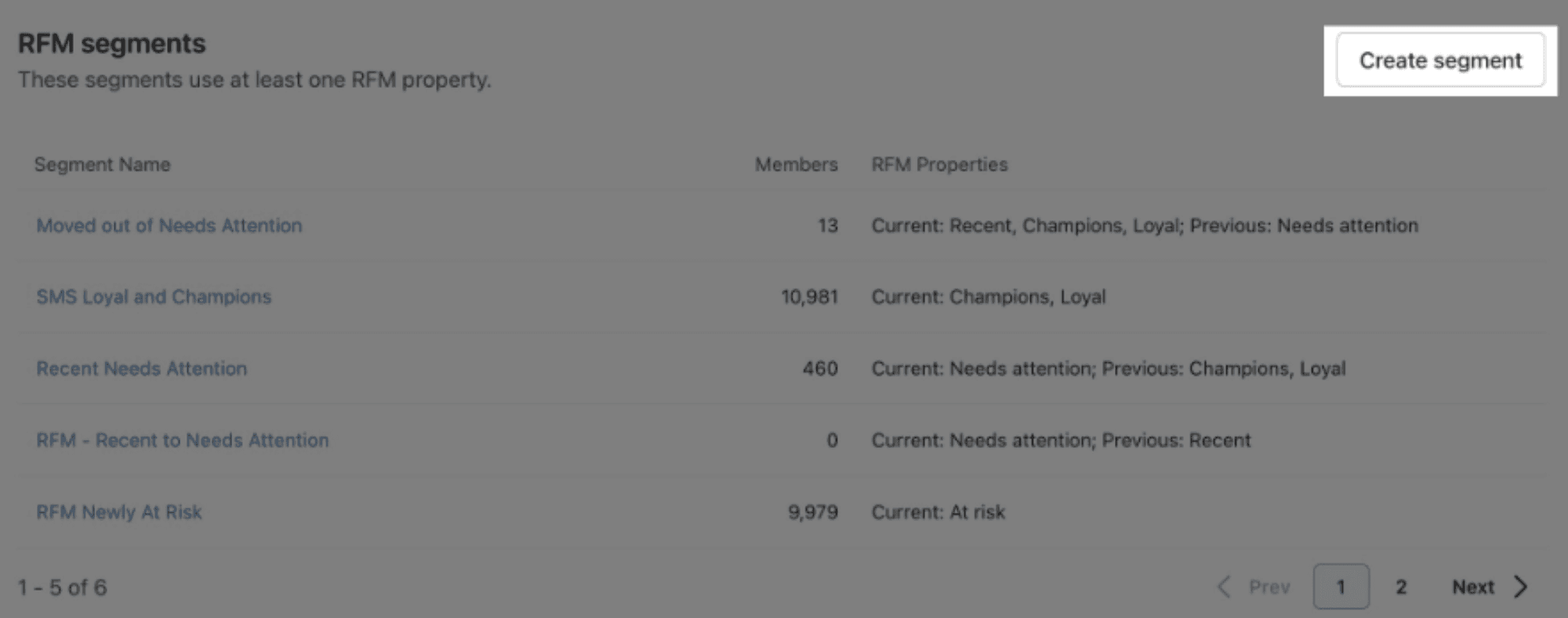Open the SMS Loyal and Champions segment
Image resolution: width=1568 pixels, height=618 pixels.
154,297
